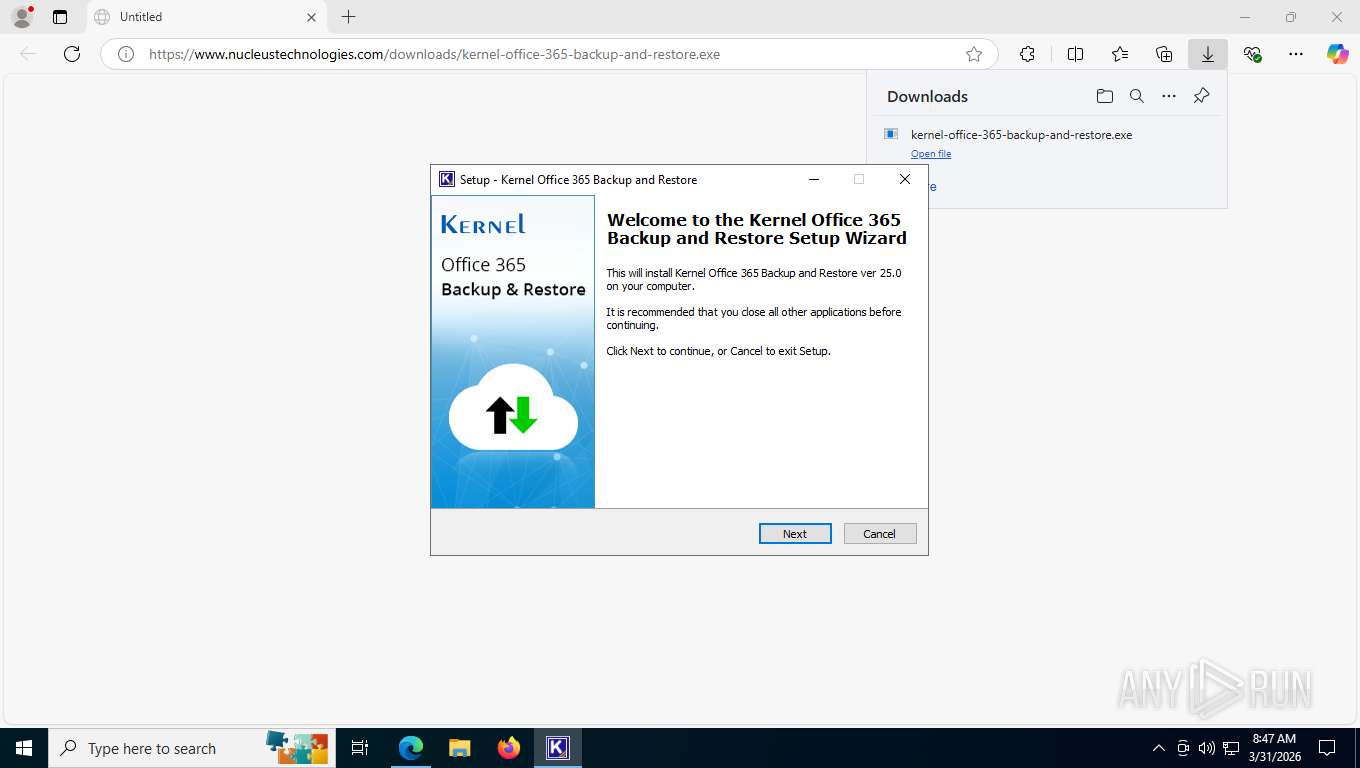Switch to Microsoft Edge on taskbar

[x=411, y=748]
